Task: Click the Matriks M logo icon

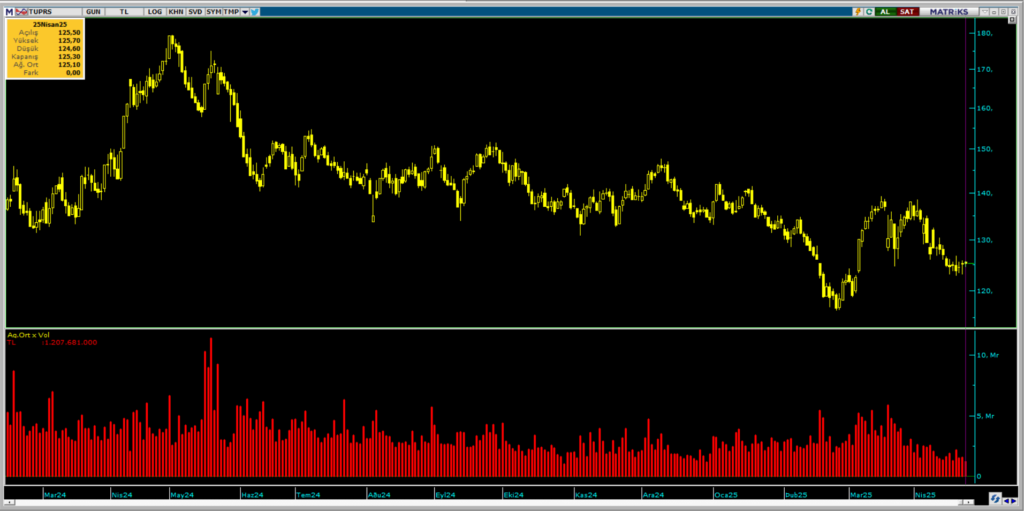Action: 9,12
